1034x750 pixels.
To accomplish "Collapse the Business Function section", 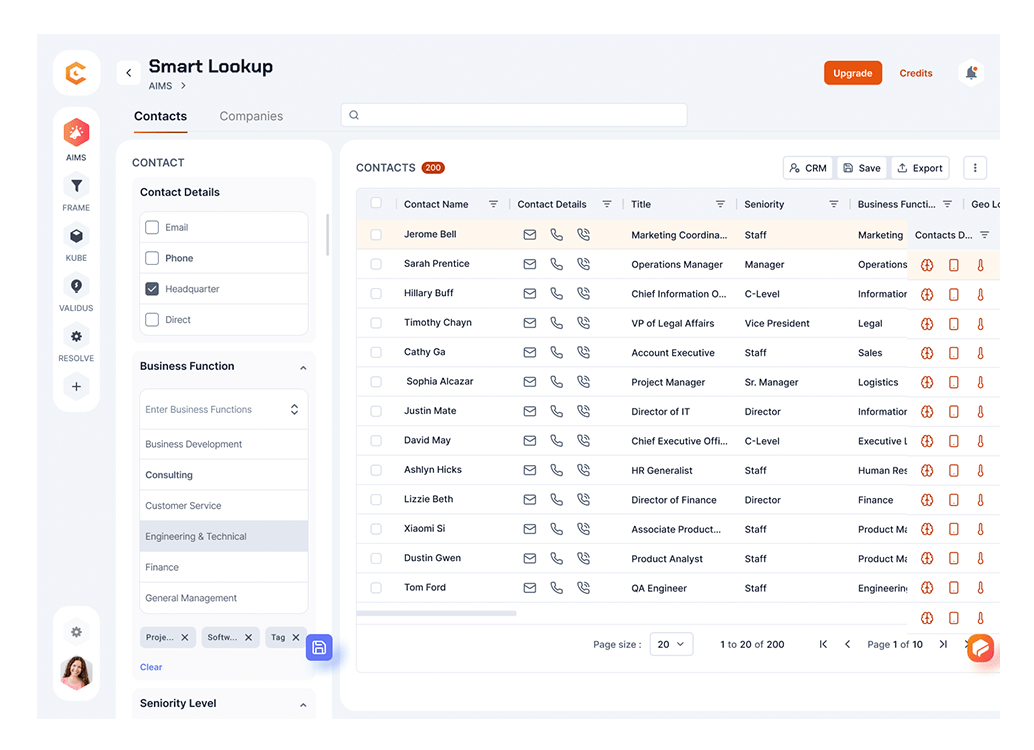I will 303,368.
